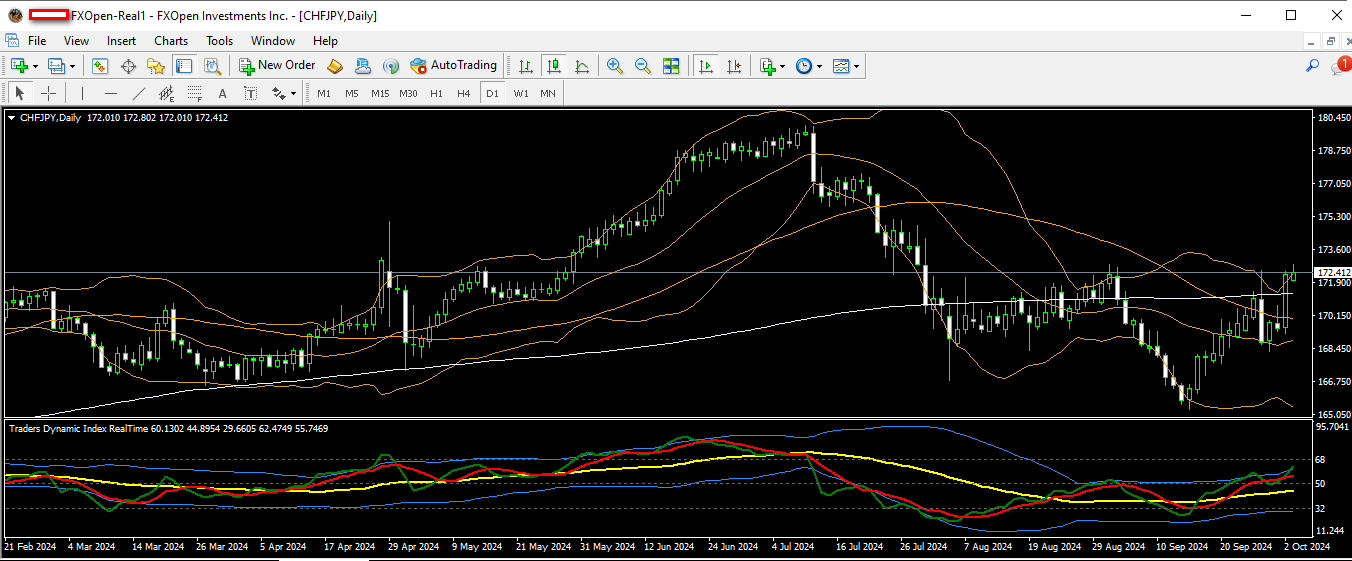Image resolution: width=1352 pixels, height=561 pixels.
Task: Open the View menu
Action: click(x=76, y=41)
